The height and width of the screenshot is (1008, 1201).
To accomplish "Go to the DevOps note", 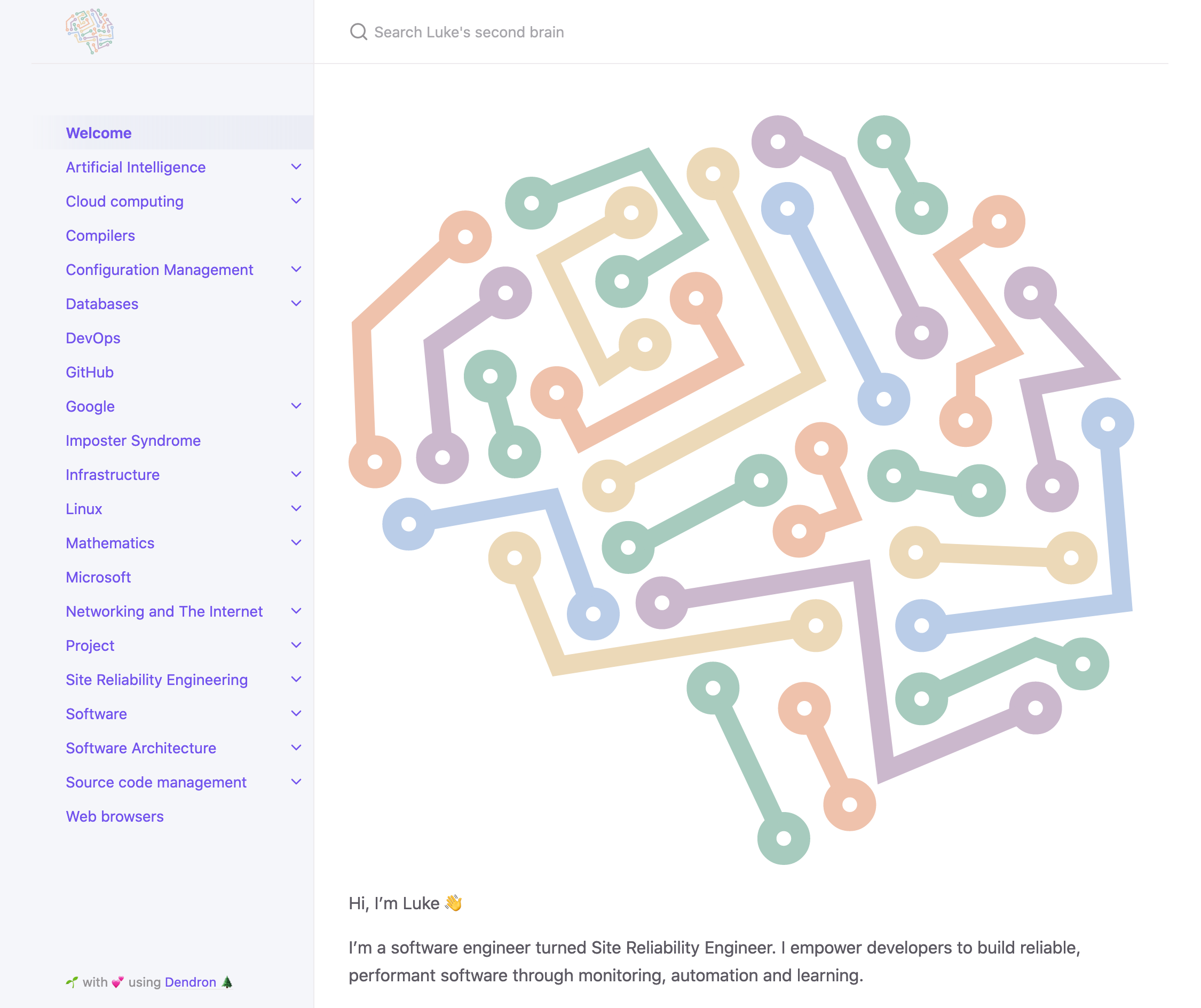I will point(93,338).
